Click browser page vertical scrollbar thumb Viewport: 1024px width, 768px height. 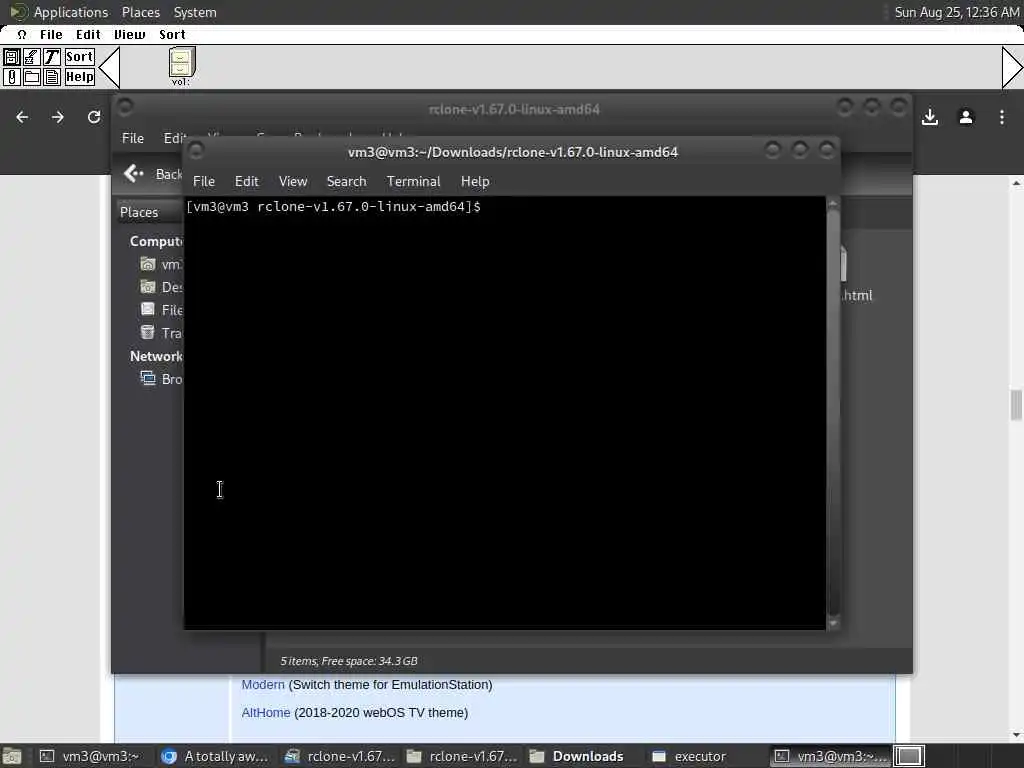click(x=1016, y=405)
